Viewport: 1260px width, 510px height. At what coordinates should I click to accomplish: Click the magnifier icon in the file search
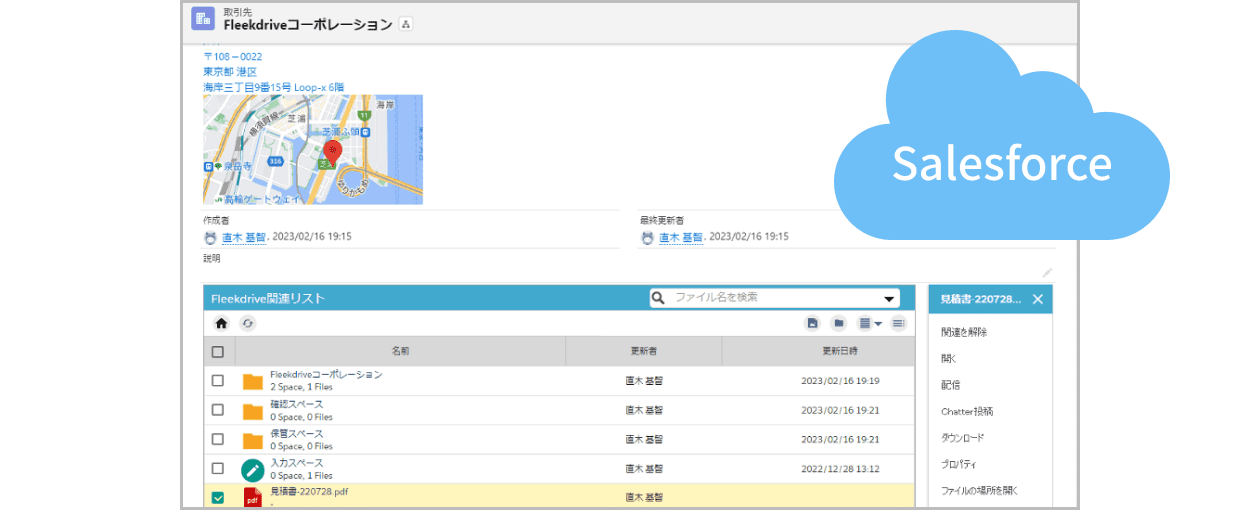pos(658,298)
